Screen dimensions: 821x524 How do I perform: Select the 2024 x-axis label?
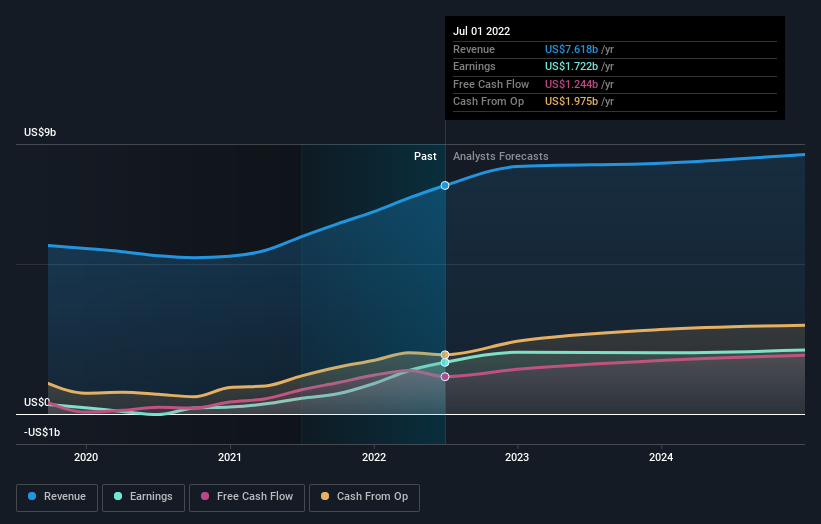(x=661, y=457)
